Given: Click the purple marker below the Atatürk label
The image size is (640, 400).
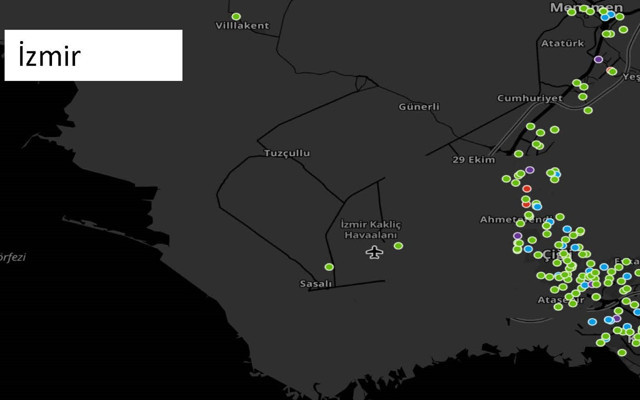Looking at the screenshot, I should (598, 60).
